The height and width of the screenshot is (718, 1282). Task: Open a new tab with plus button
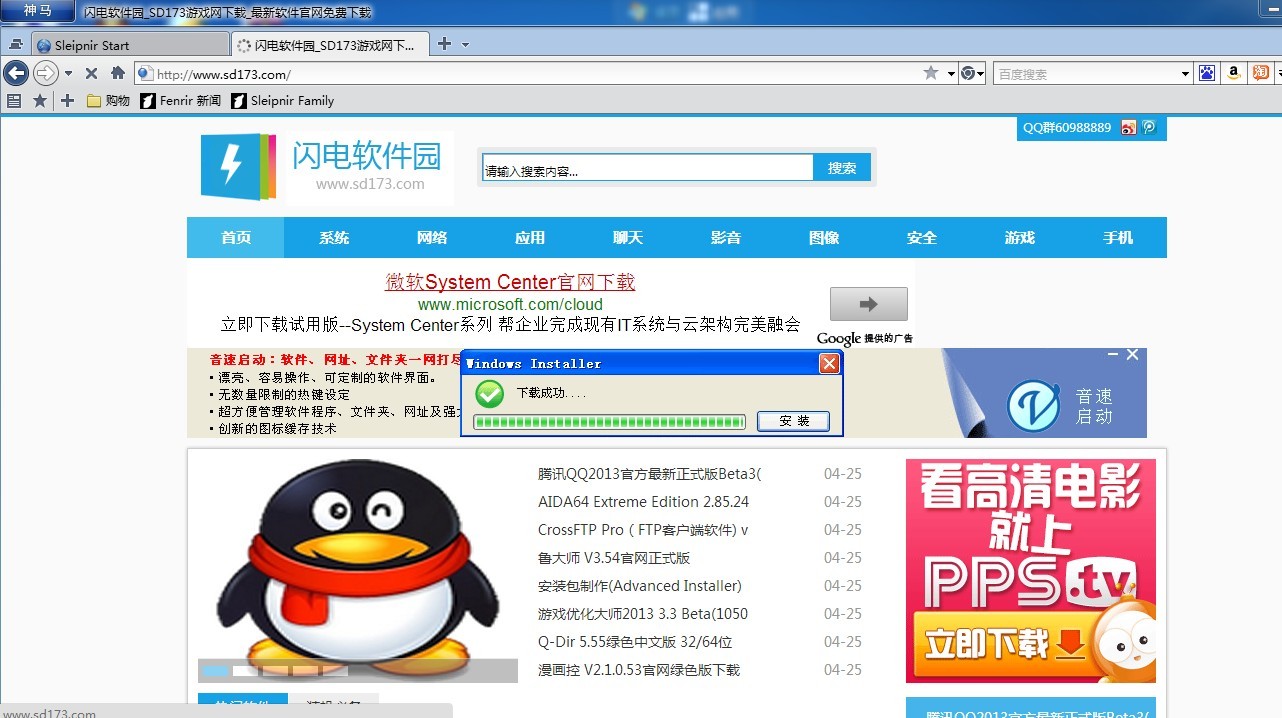click(445, 44)
